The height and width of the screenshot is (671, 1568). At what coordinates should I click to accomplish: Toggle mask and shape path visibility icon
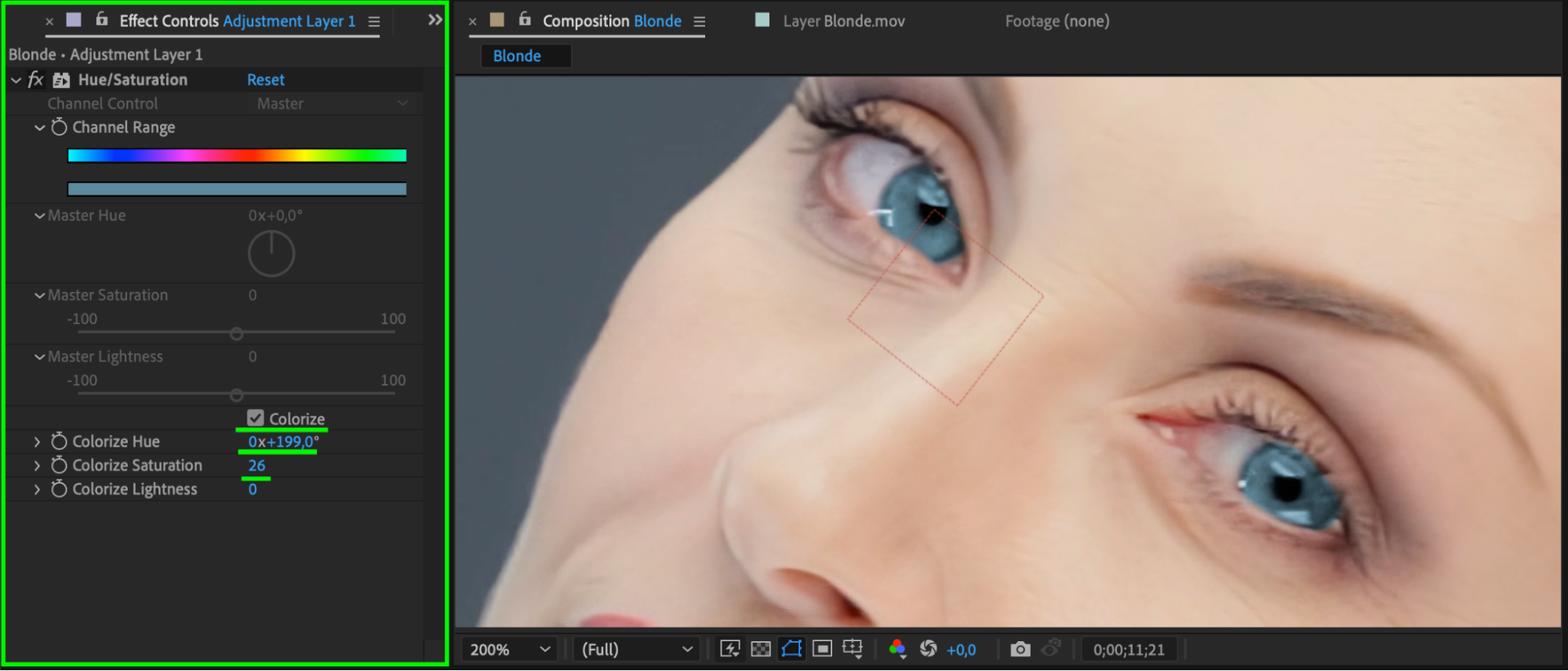[x=791, y=649]
